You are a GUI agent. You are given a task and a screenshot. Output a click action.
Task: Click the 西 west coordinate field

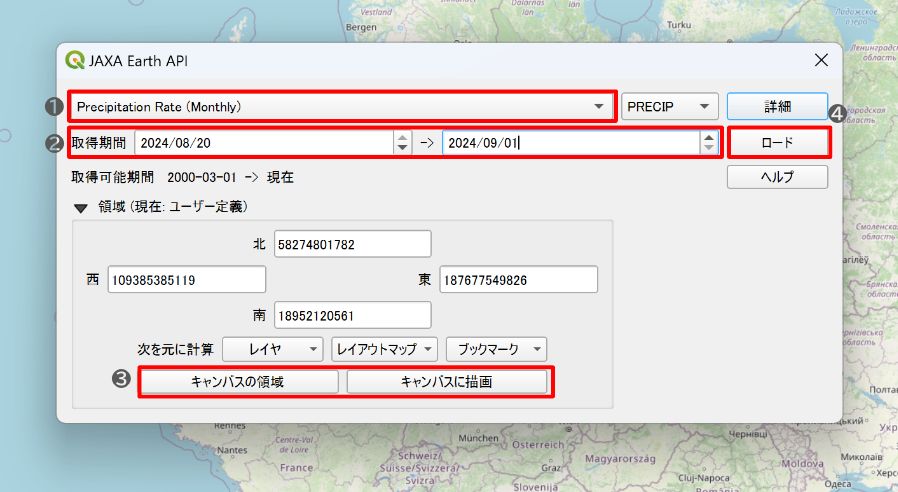[x=186, y=280]
